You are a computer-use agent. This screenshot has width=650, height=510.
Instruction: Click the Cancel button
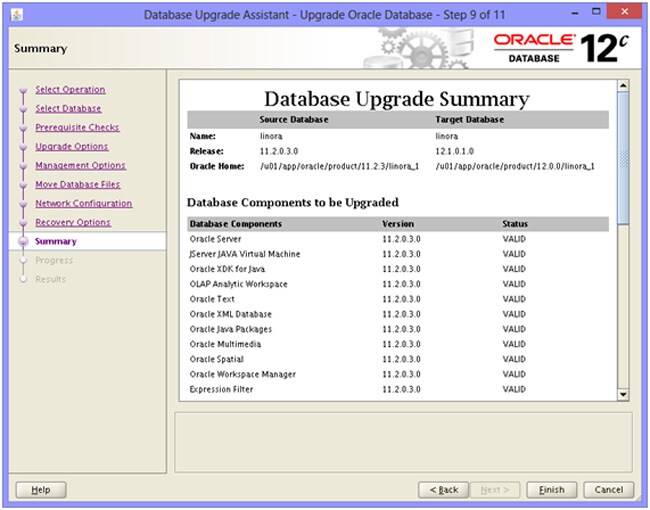click(x=609, y=490)
